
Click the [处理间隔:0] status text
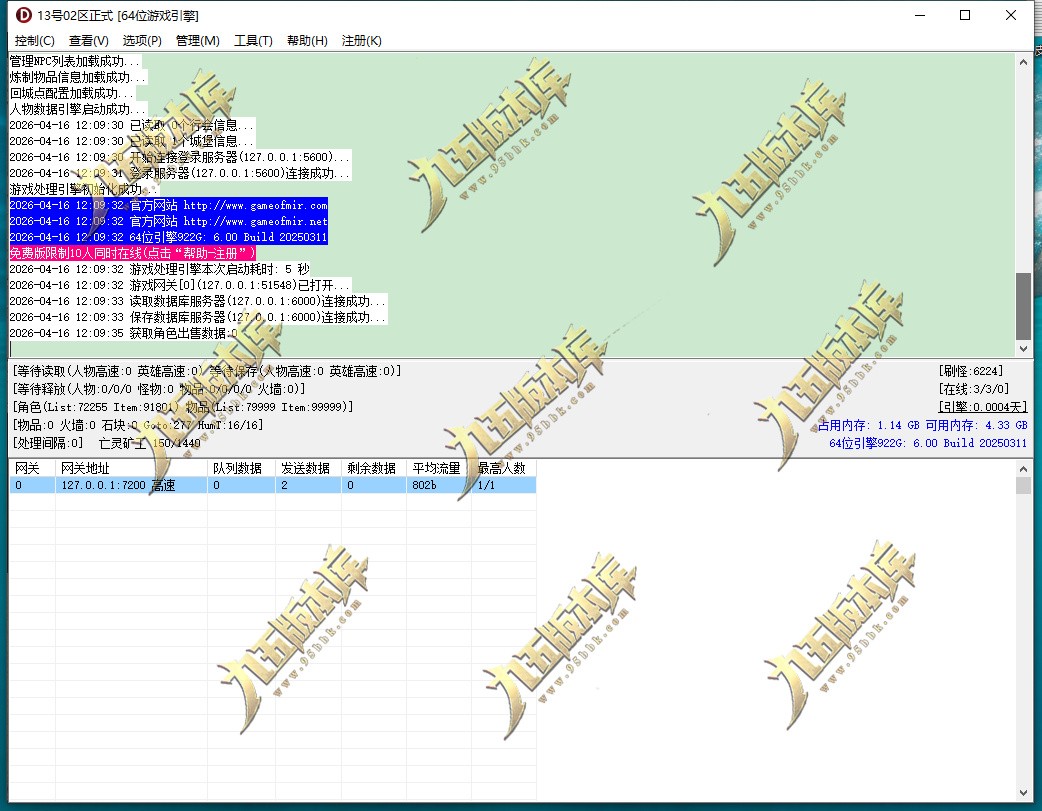point(48,443)
